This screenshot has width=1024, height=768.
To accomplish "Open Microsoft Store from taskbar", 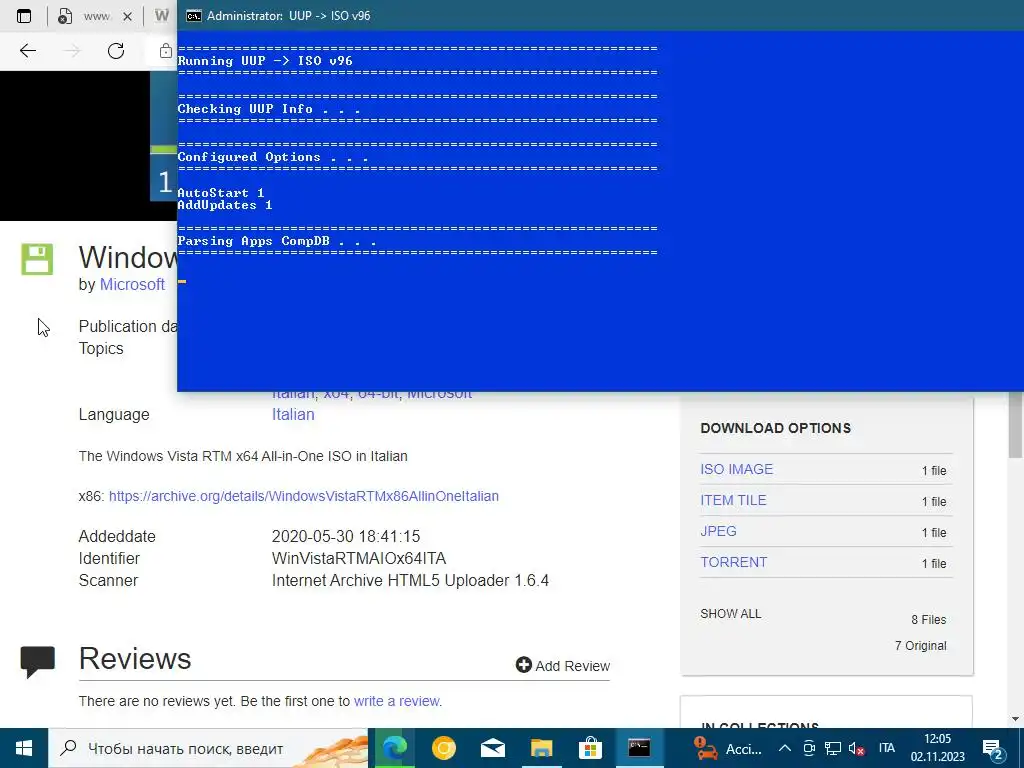I will [x=590, y=748].
